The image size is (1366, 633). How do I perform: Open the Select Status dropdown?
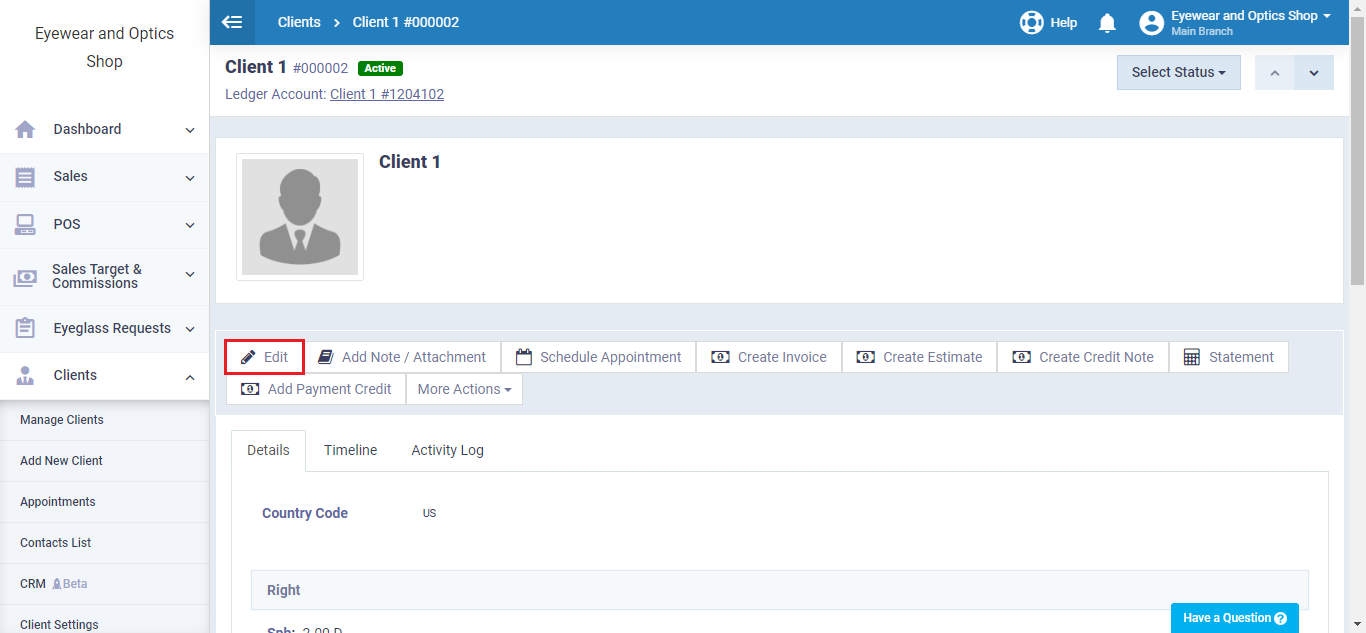1178,72
